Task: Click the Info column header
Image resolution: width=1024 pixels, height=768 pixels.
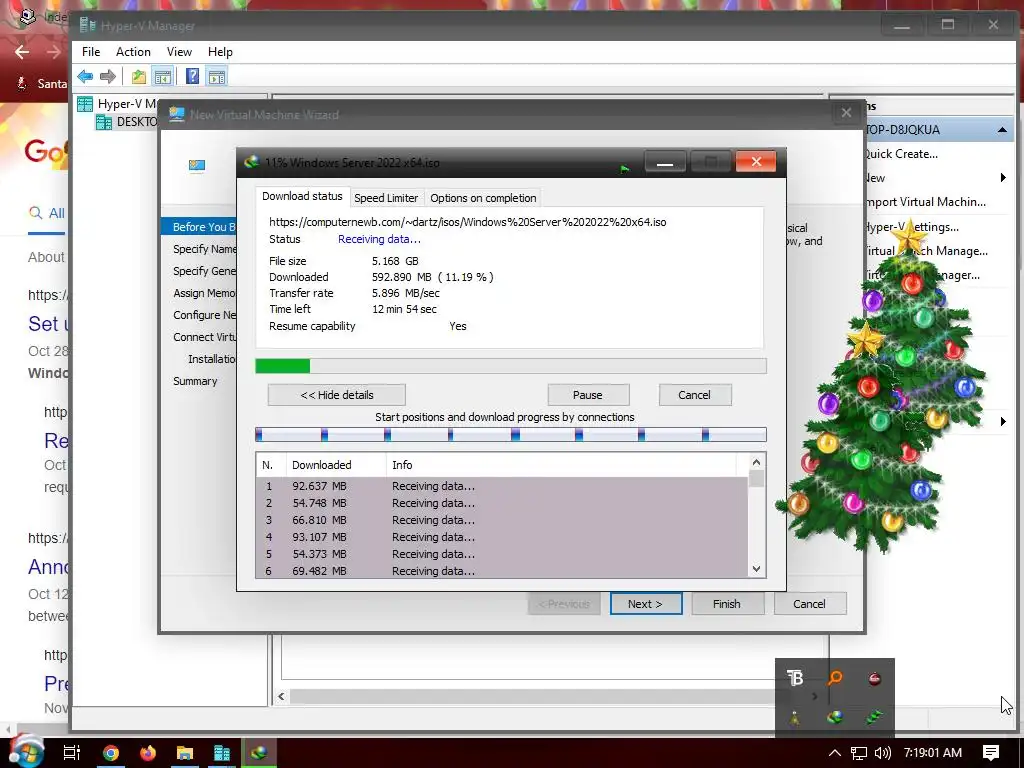Action: [560, 465]
